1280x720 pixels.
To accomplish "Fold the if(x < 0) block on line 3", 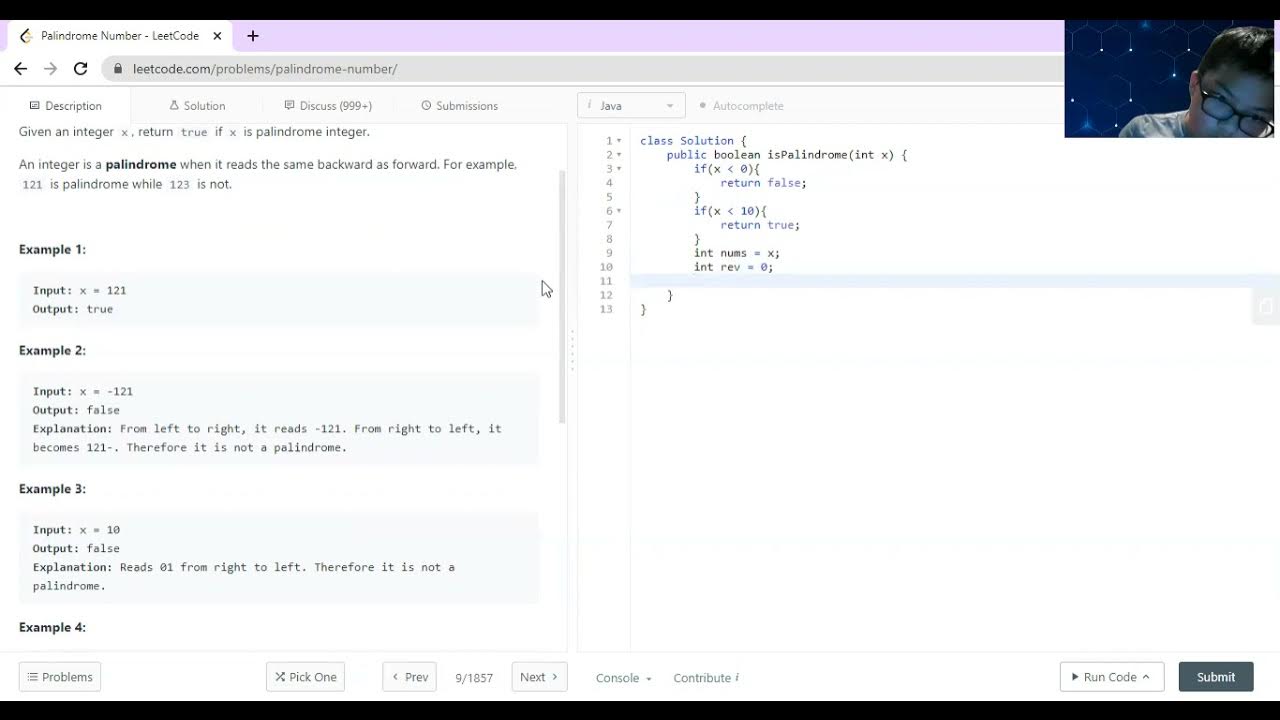I will 619,169.
